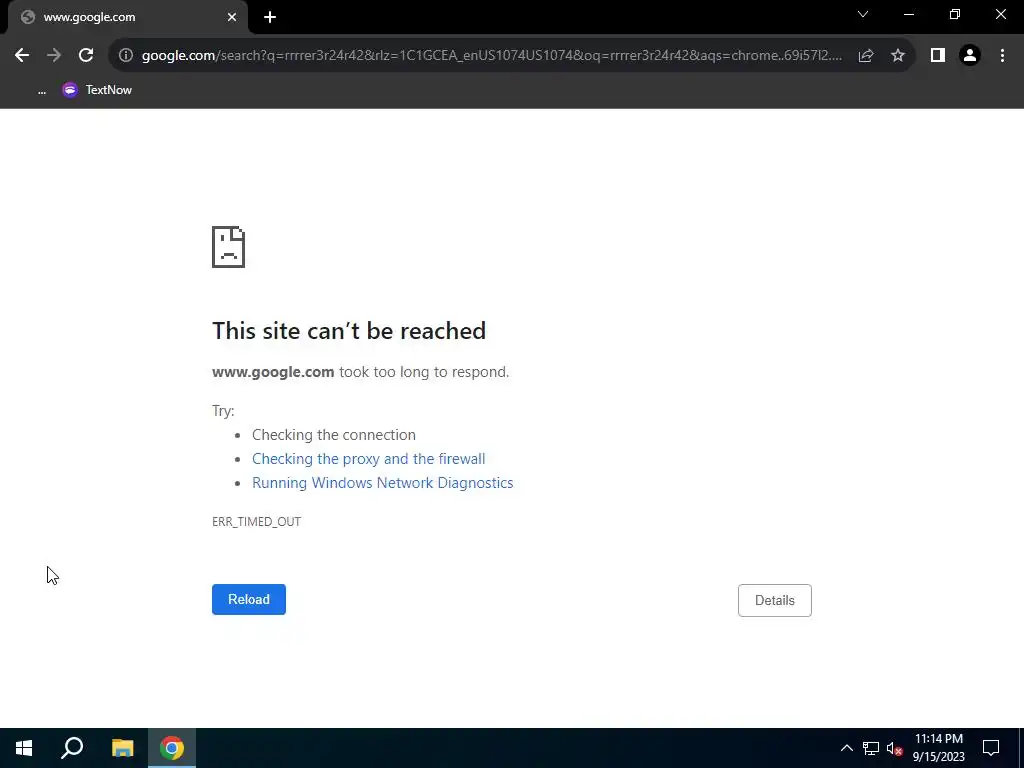
Task: Open the clock showing 11:14 PM
Action: coord(938,748)
